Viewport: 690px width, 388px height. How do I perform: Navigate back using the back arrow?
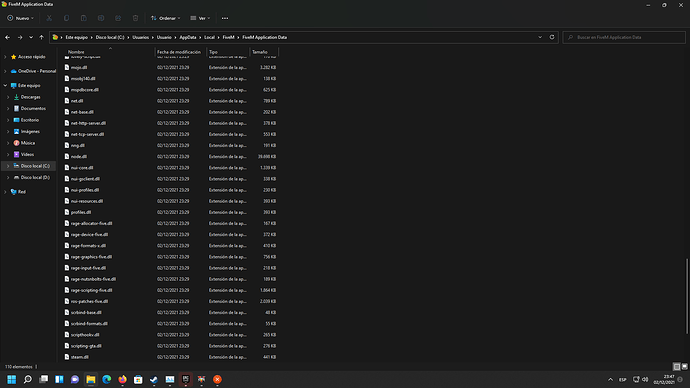[7, 37]
